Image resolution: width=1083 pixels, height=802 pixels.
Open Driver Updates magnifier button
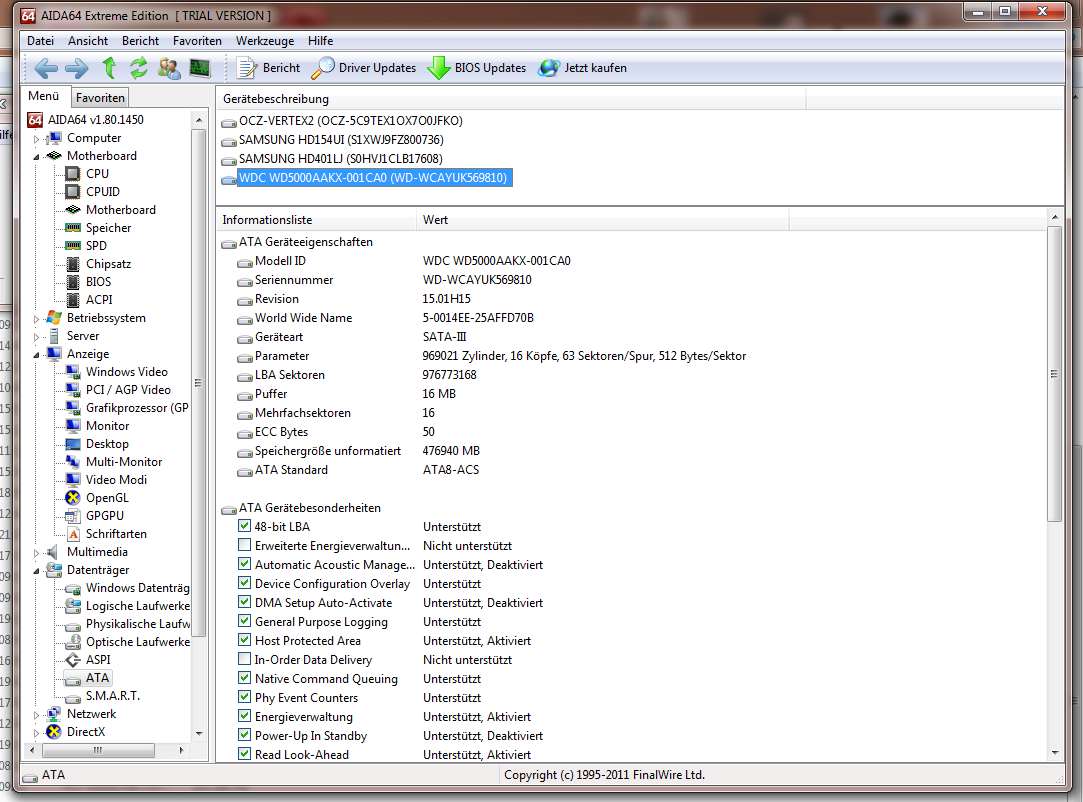(363, 68)
